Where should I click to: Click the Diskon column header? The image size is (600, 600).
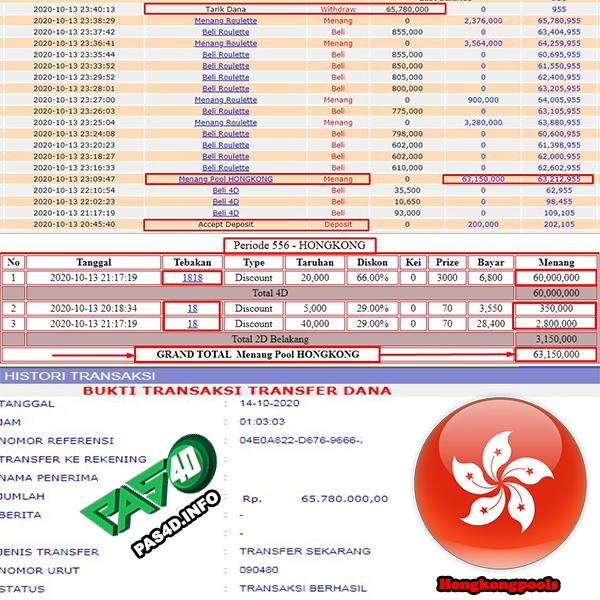[372, 262]
